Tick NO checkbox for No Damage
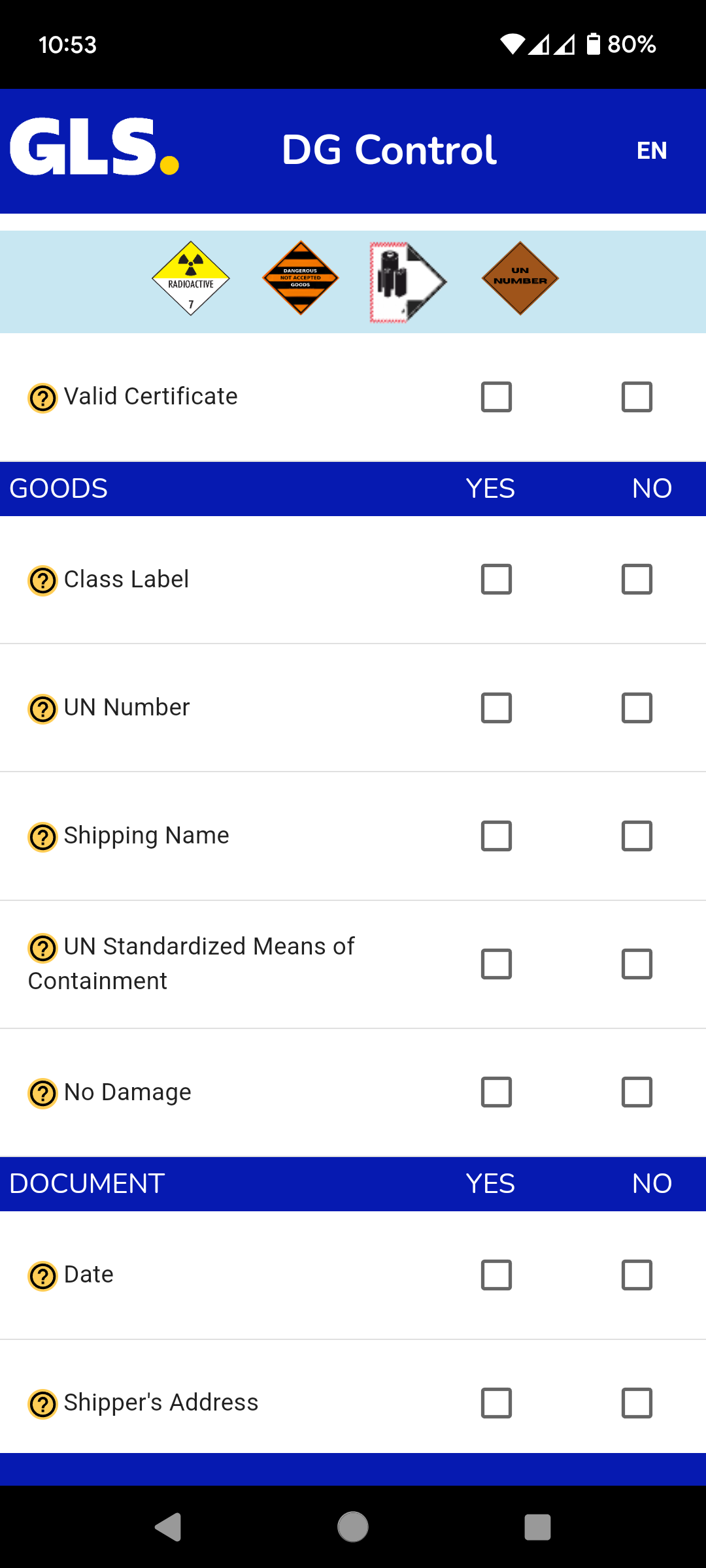Screen dimensions: 706x1568 coord(637,1092)
